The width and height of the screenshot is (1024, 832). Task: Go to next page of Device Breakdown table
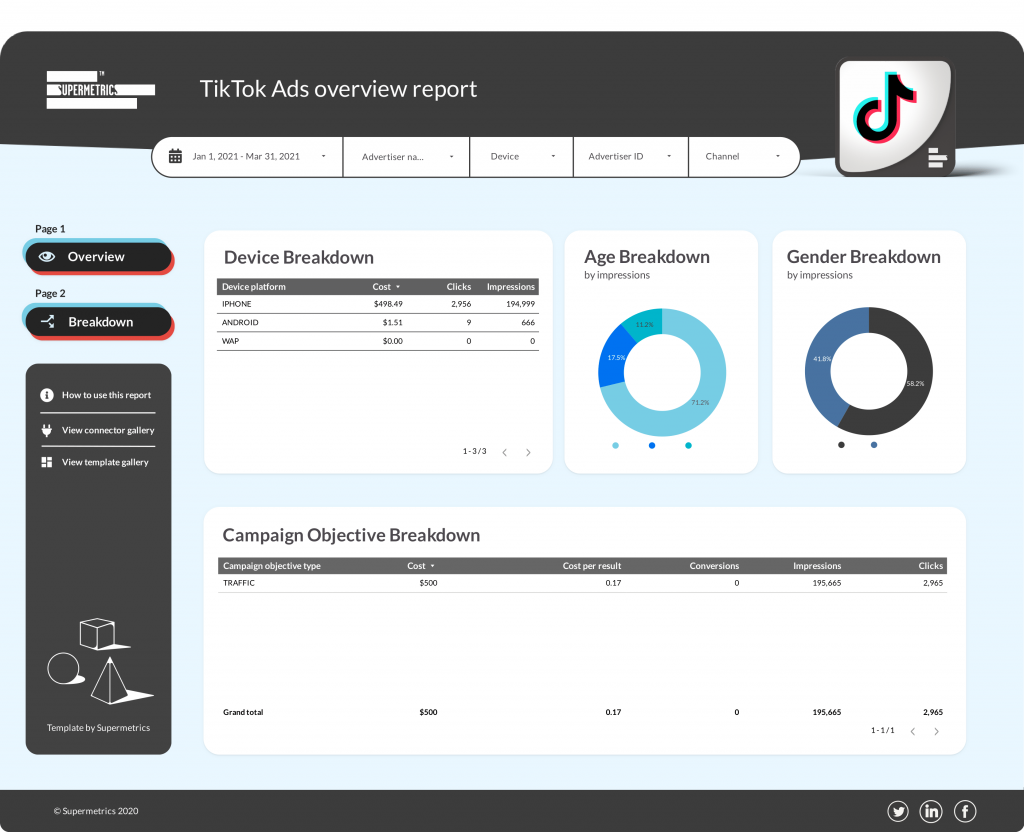pyautogui.click(x=528, y=452)
